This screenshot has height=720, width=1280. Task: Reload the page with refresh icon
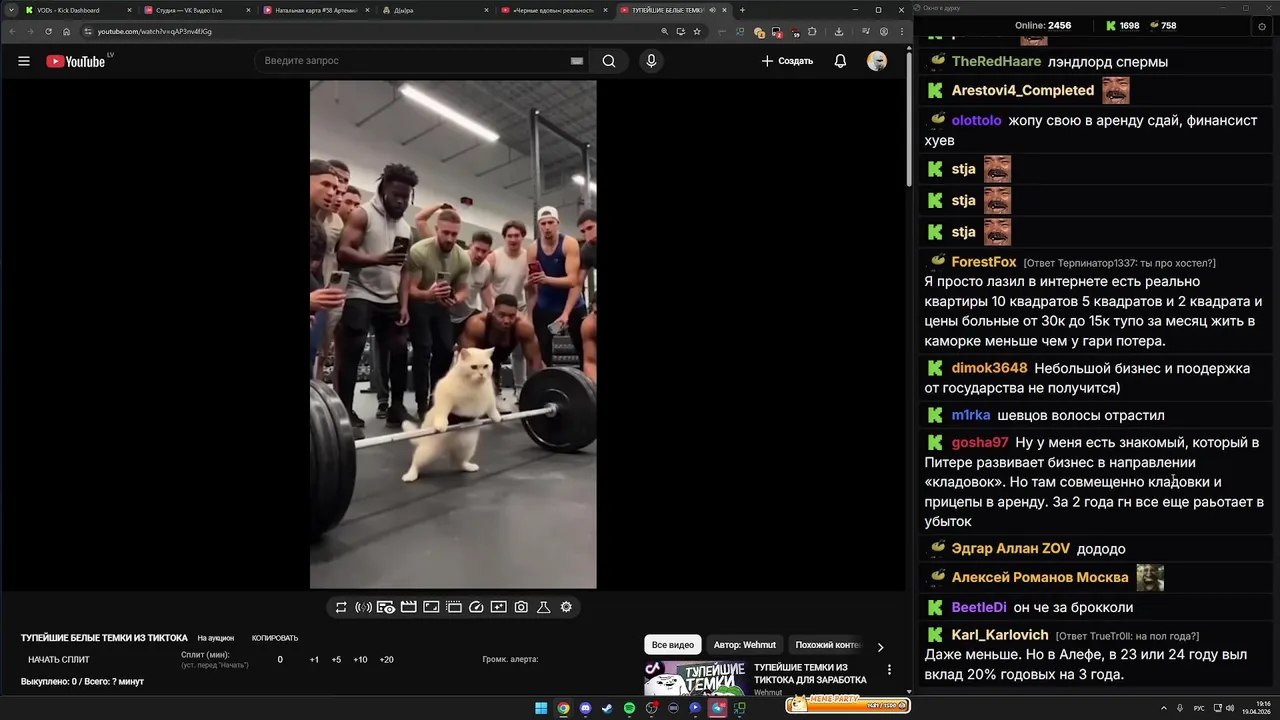(48, 31)
